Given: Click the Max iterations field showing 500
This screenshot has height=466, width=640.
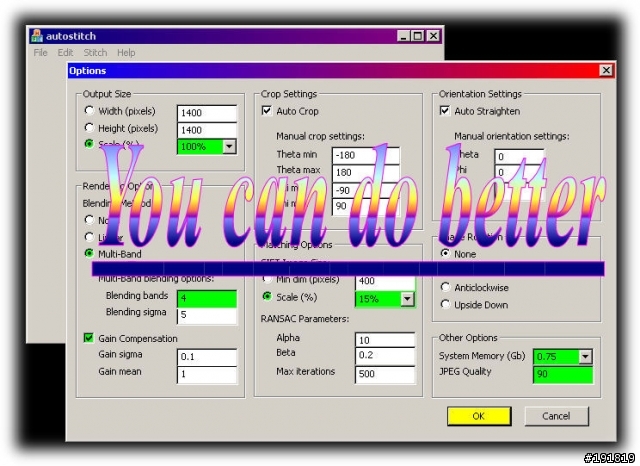Looking at the screenshot, I should pos(385,374).
